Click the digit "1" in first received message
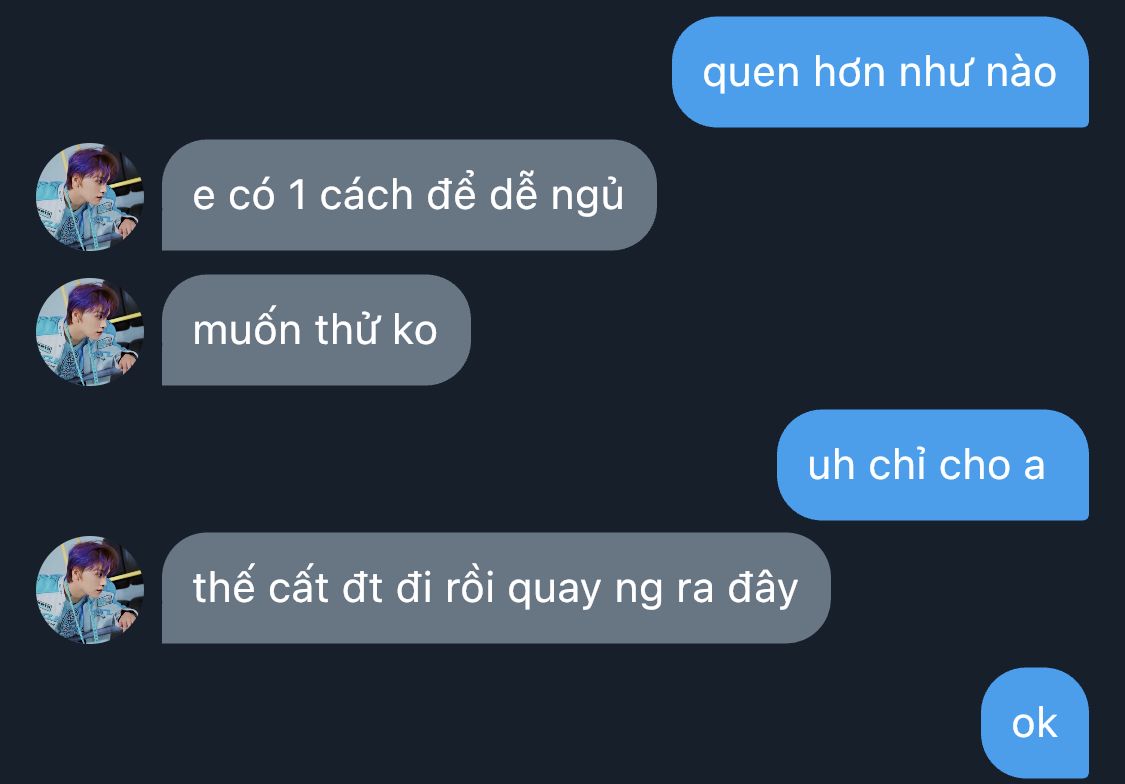 tap(298, 195)
